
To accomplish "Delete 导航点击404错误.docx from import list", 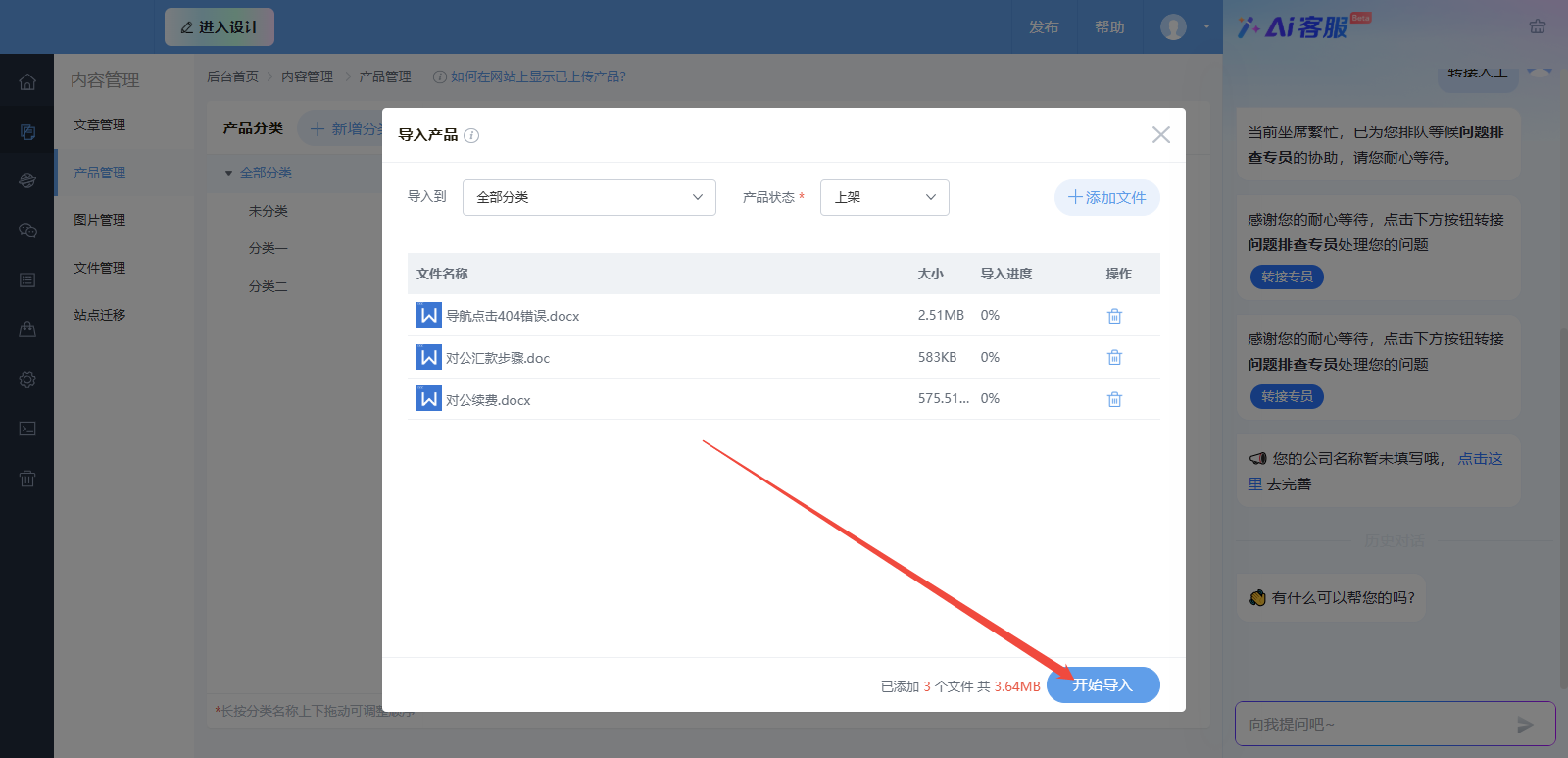I will point(1114,316).
